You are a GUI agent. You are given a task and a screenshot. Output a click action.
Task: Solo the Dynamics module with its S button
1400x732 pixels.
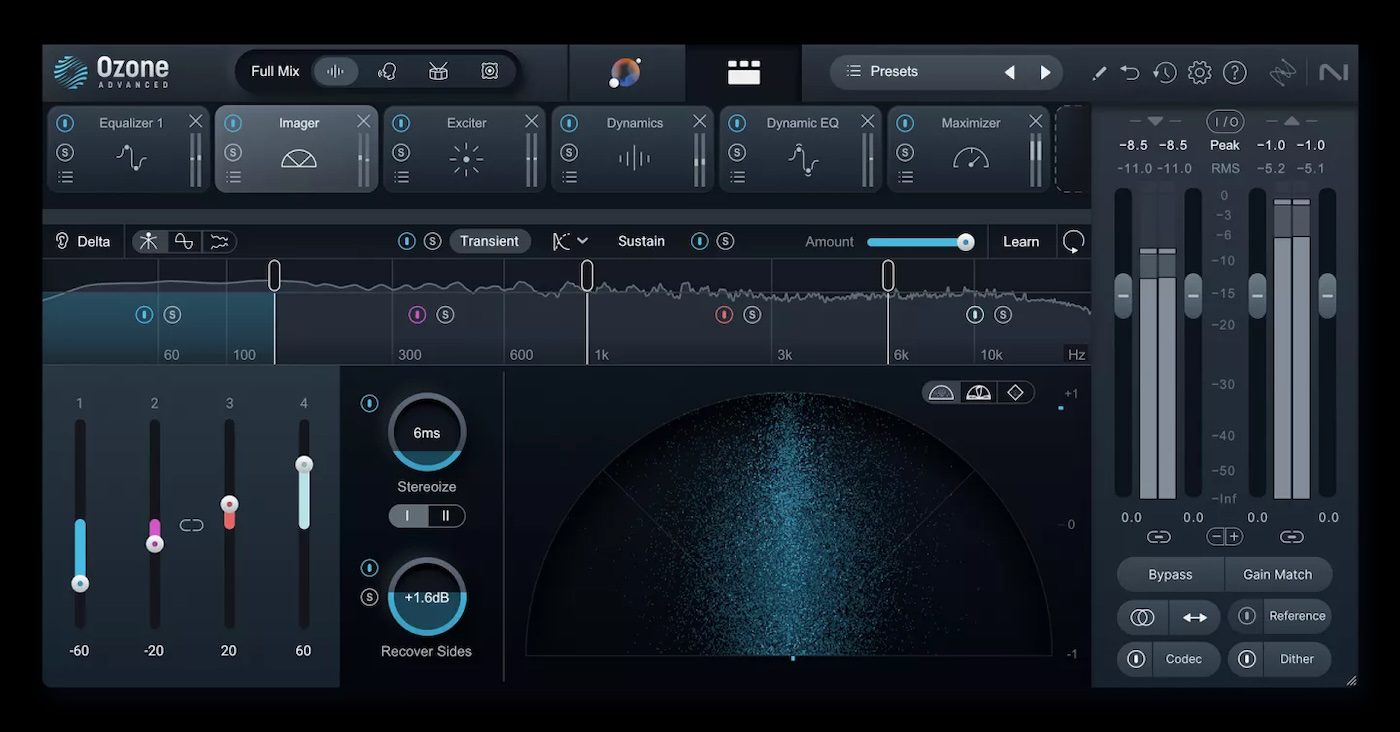(569, 151)
